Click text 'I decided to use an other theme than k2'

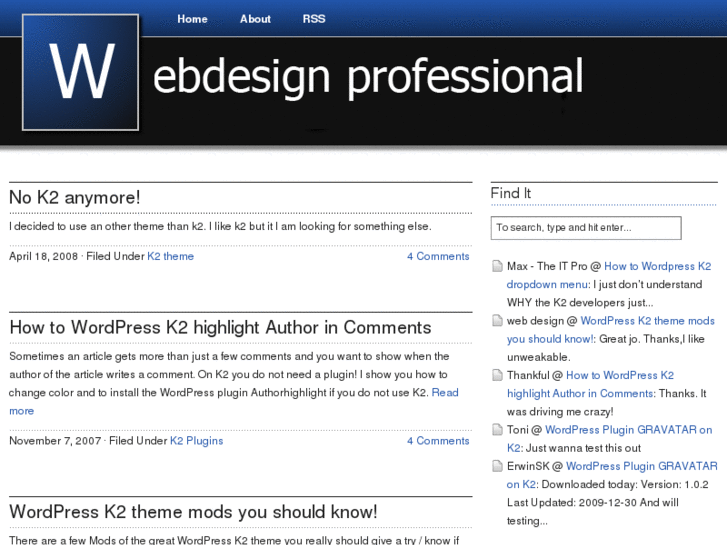tap(107, 226)
